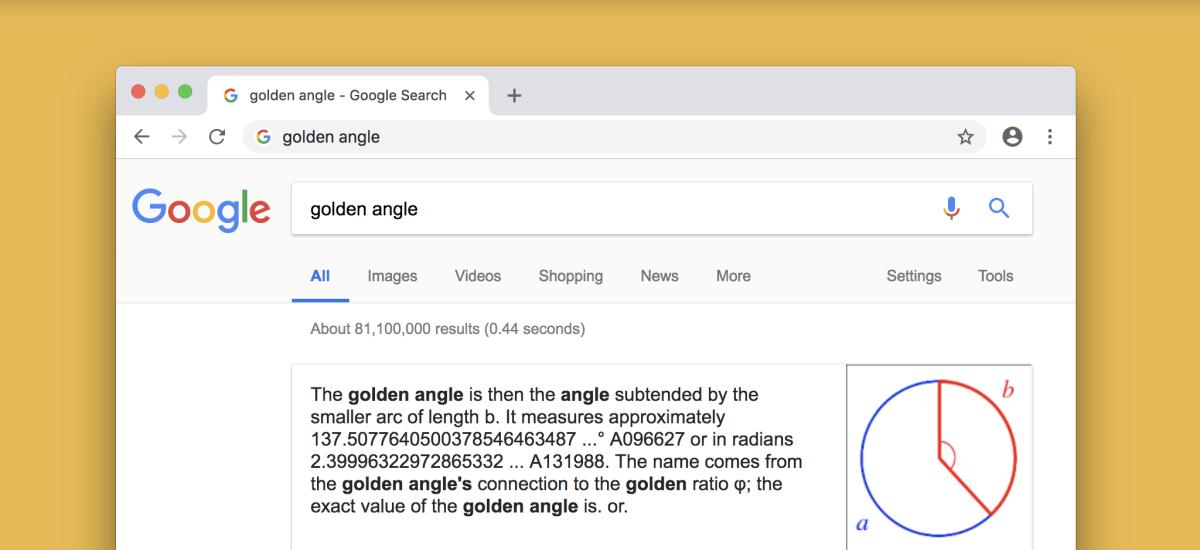Reload the page
1200x550 pixels.
click(x=216, y=137)
